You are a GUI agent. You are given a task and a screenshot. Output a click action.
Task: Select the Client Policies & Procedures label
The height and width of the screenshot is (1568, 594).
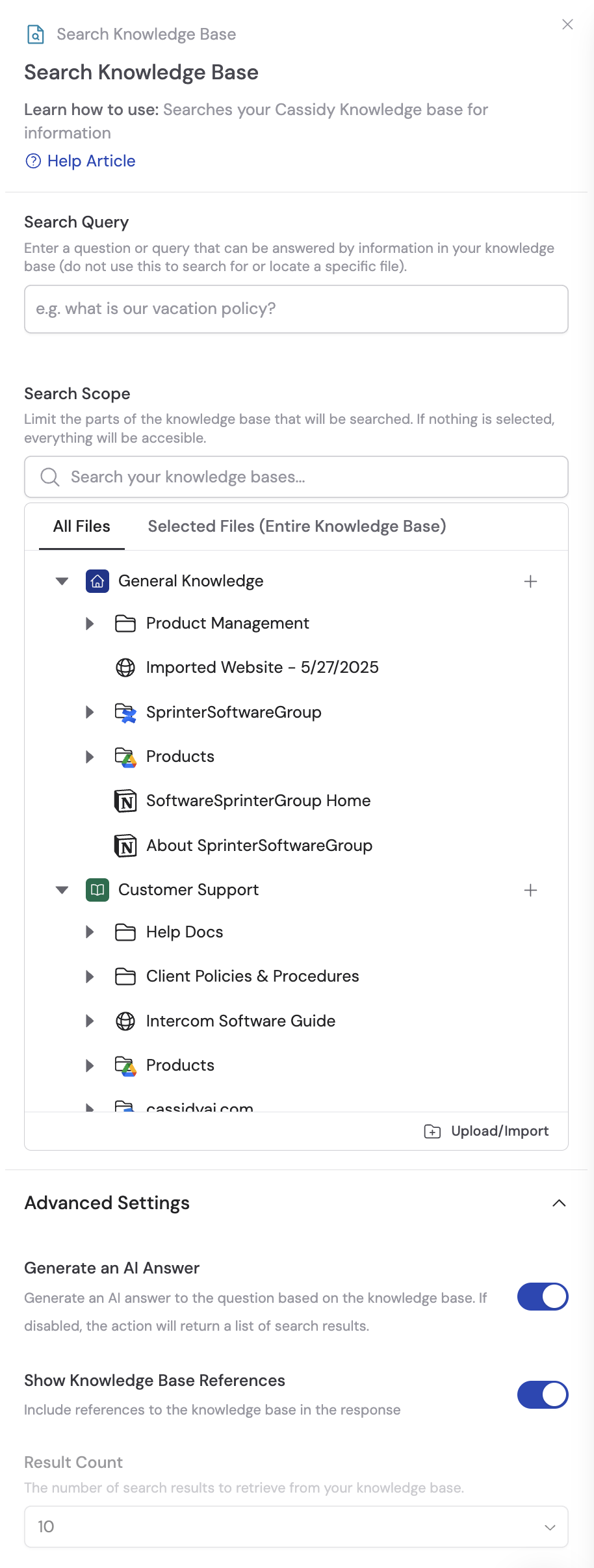[x=253, y=976]
